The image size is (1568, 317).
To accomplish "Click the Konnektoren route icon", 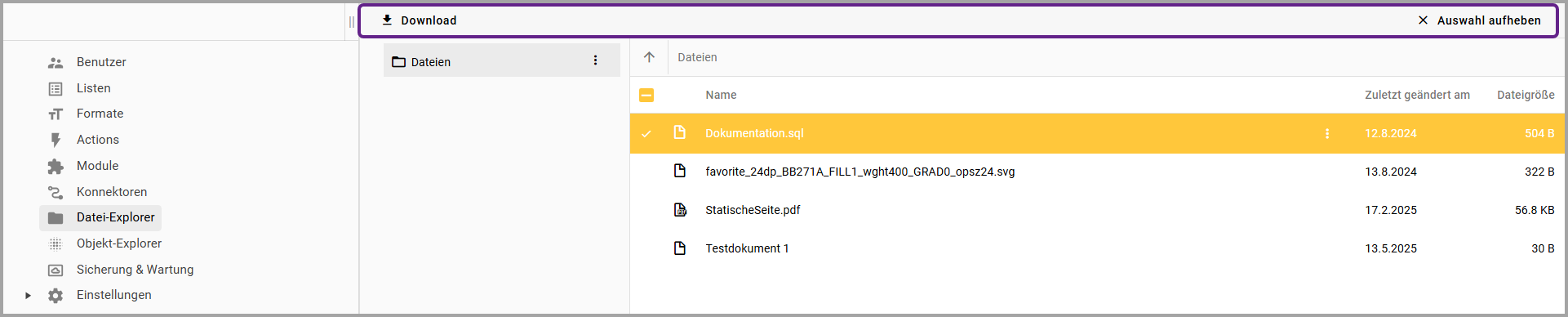I will coord(56,193).
